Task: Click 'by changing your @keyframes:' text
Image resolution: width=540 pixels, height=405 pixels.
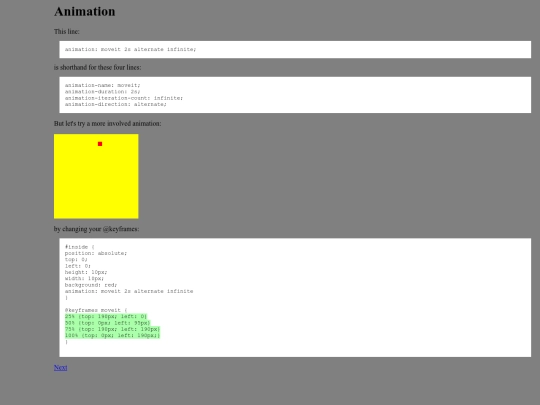Action: point(97,229)
